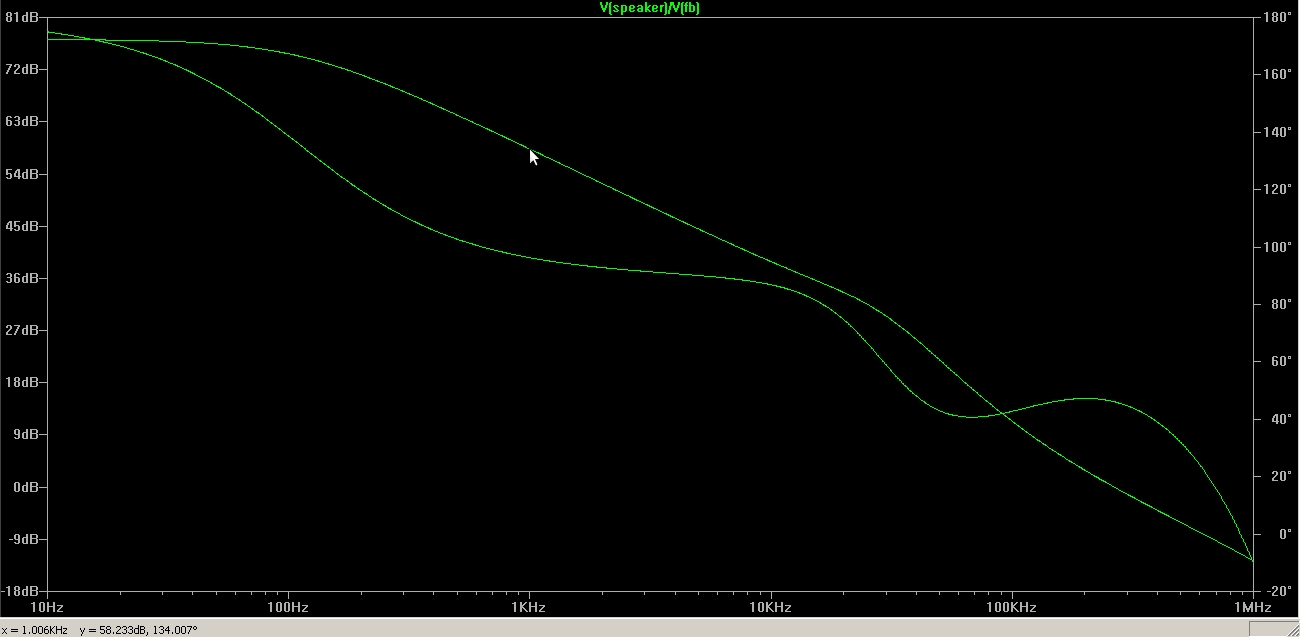Click the -18dB left axis label
The height and width of the screenshot is (637, 1300).
click(20, 591)
